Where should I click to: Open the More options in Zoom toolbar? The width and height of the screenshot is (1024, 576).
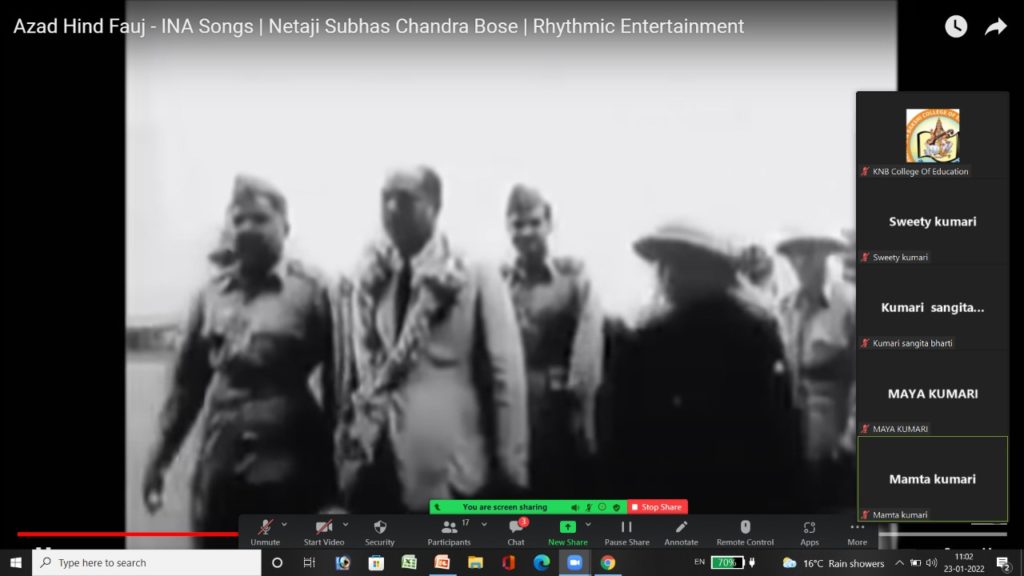point(857,532)
